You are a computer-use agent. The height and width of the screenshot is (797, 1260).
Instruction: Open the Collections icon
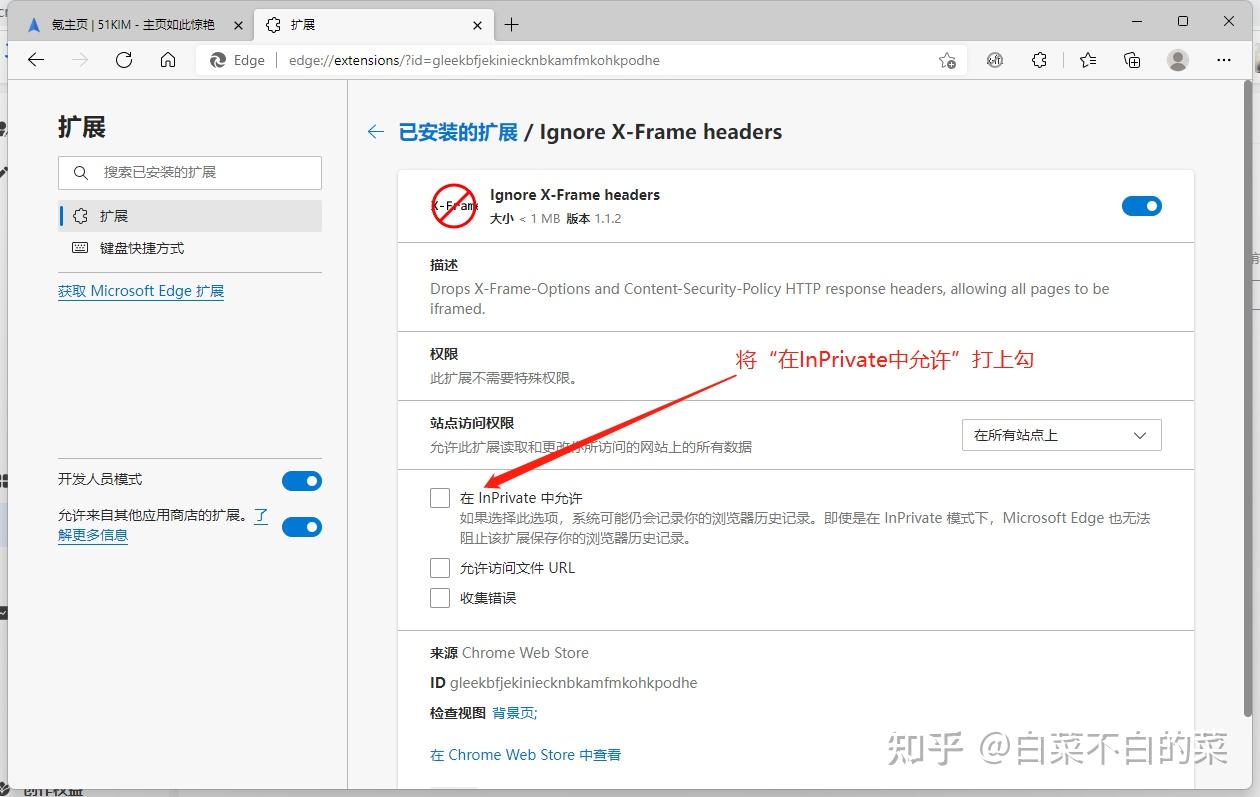pyautogui.click(x=1131, y=60)
